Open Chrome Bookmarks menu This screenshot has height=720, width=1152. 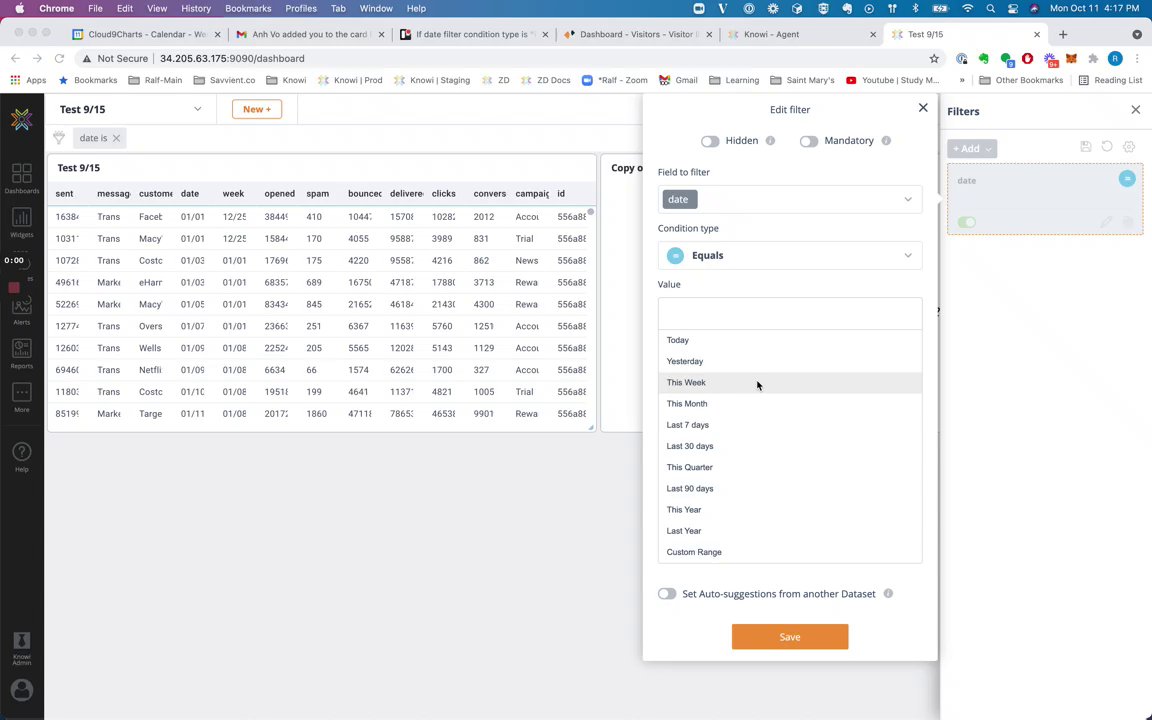tap(248, 9)
